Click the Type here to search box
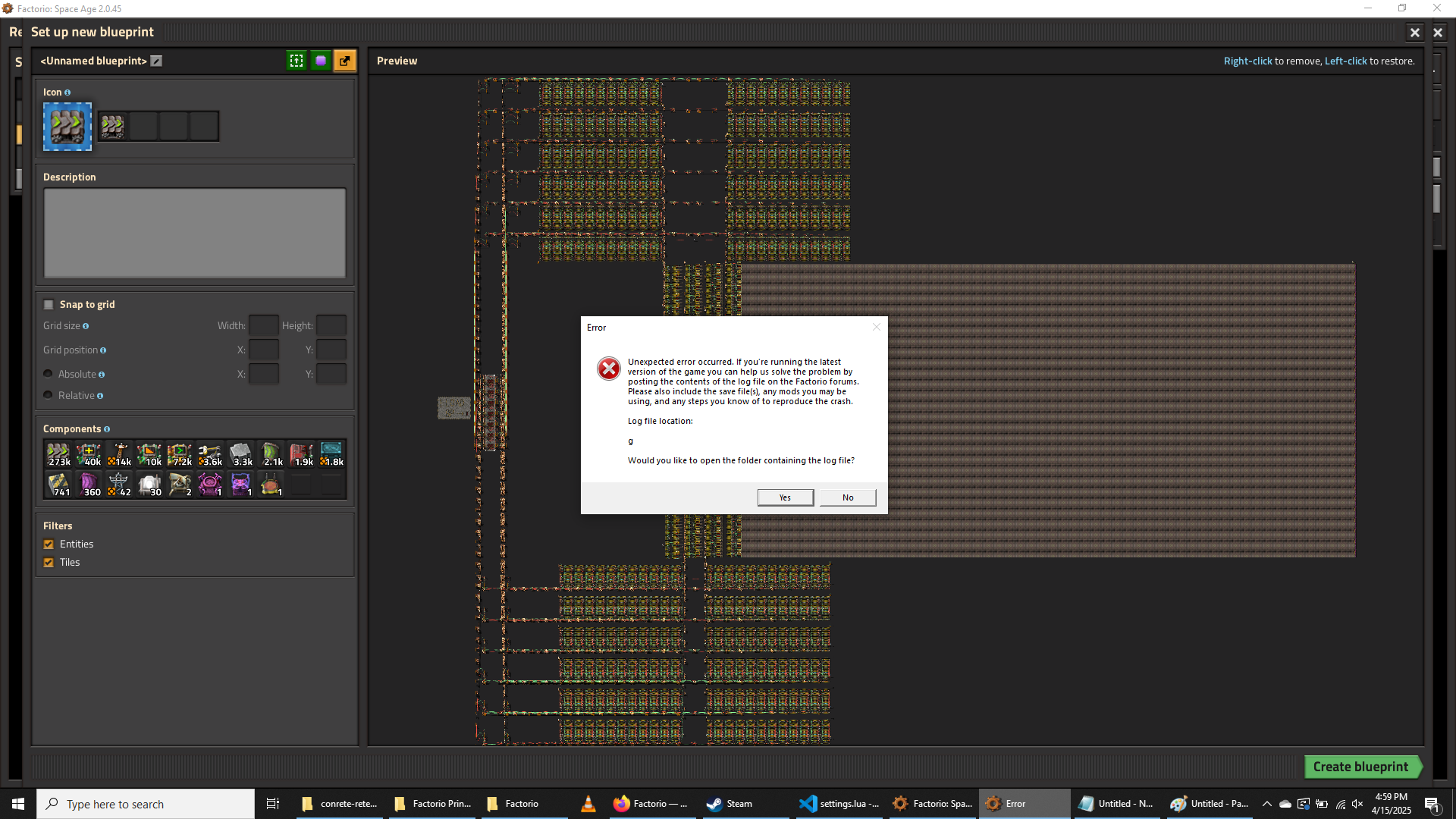The width and height of the screenshot is (1456, 819). (146, 804)
